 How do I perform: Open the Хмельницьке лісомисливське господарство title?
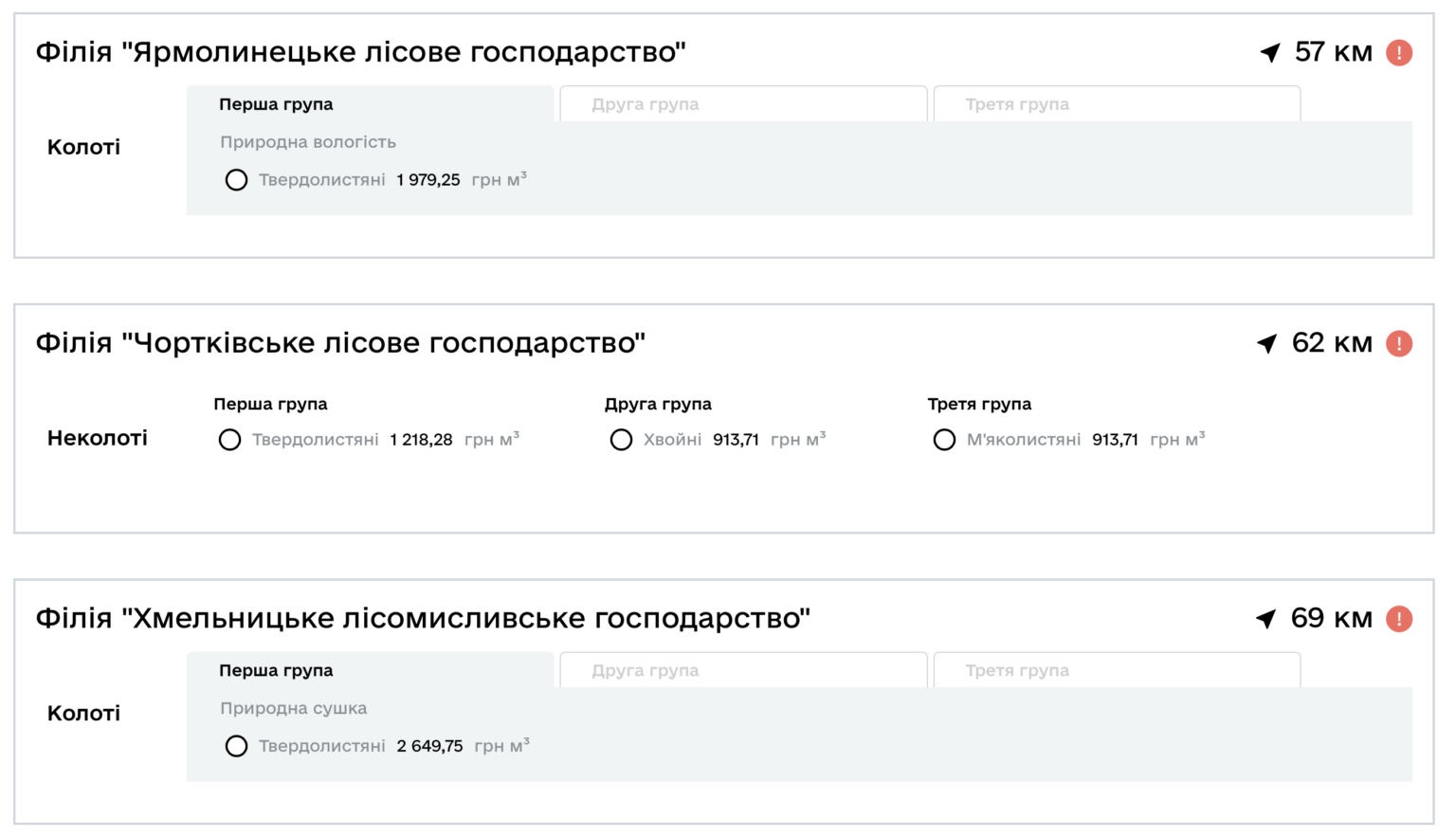coord(423,619)
